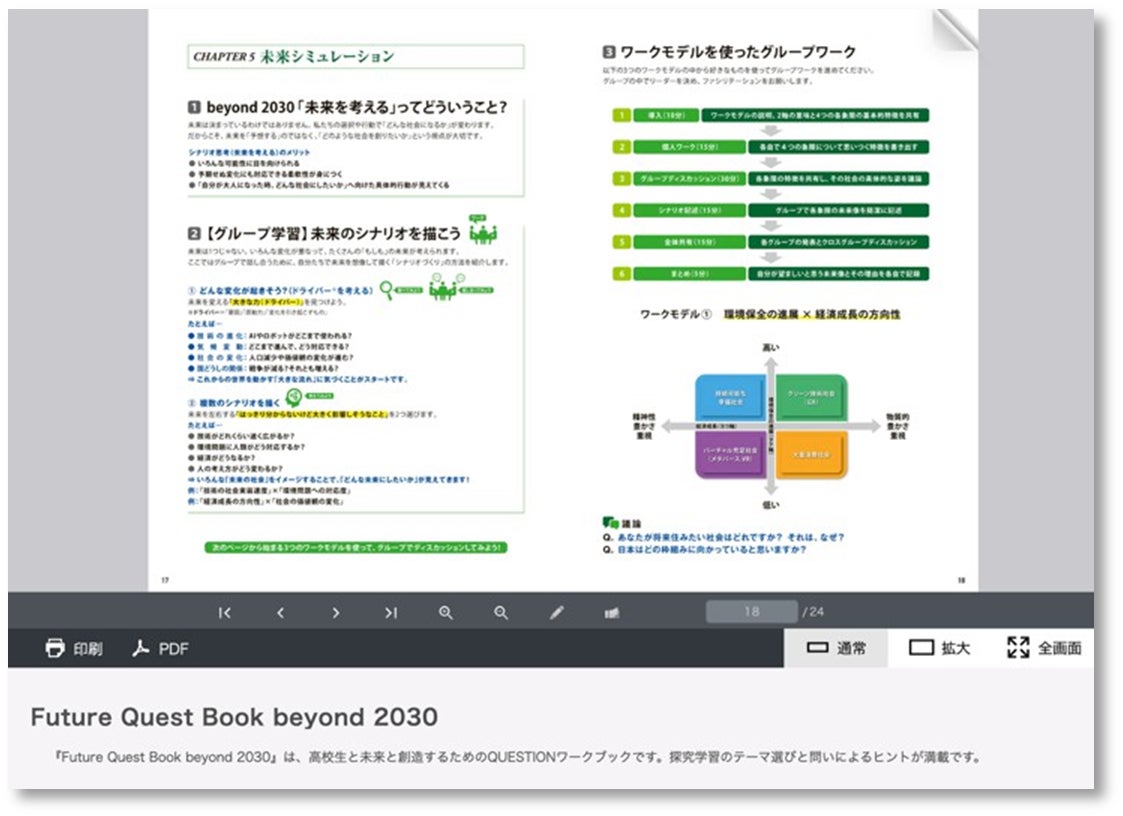Enter 全画面 fullscreen mode
The image size is (1123, 816).
click(1044, 648)
